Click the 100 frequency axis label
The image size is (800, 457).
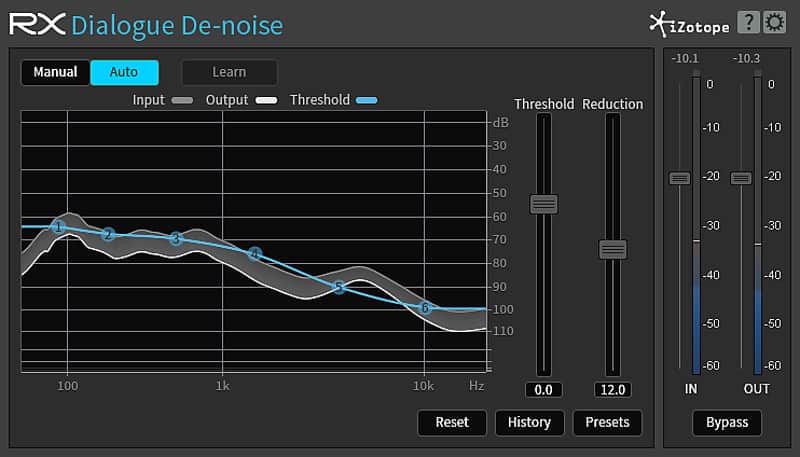67,386
